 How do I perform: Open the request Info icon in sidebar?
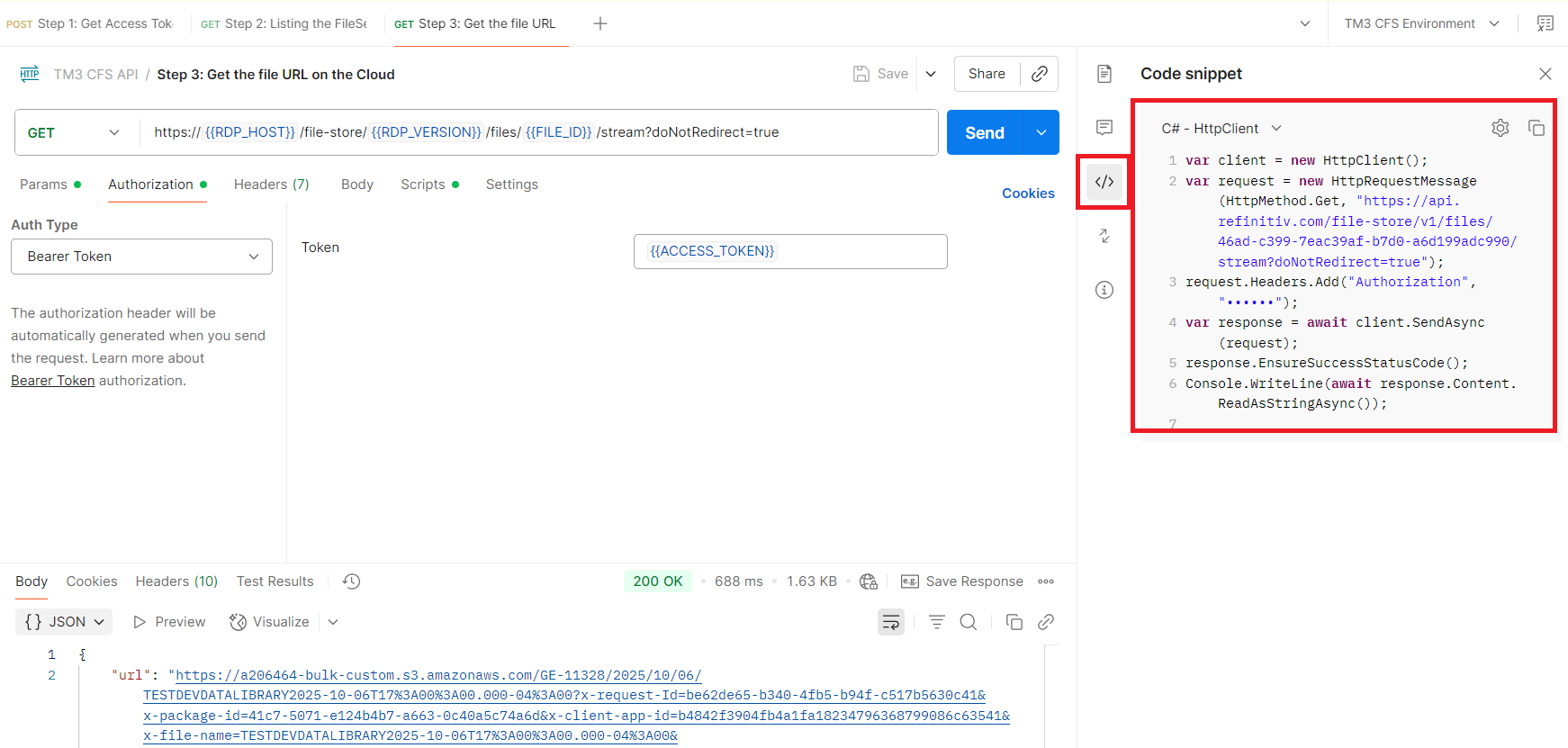tap(1104, 290)
